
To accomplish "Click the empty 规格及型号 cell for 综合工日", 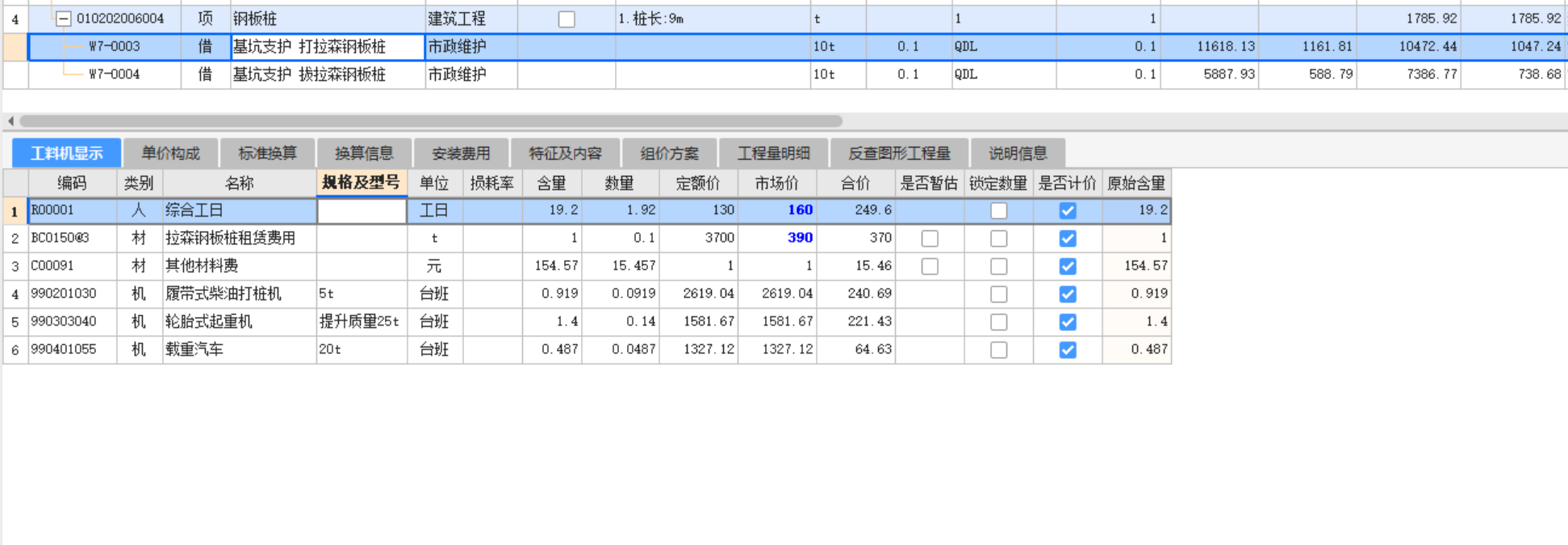I will 362,211.
